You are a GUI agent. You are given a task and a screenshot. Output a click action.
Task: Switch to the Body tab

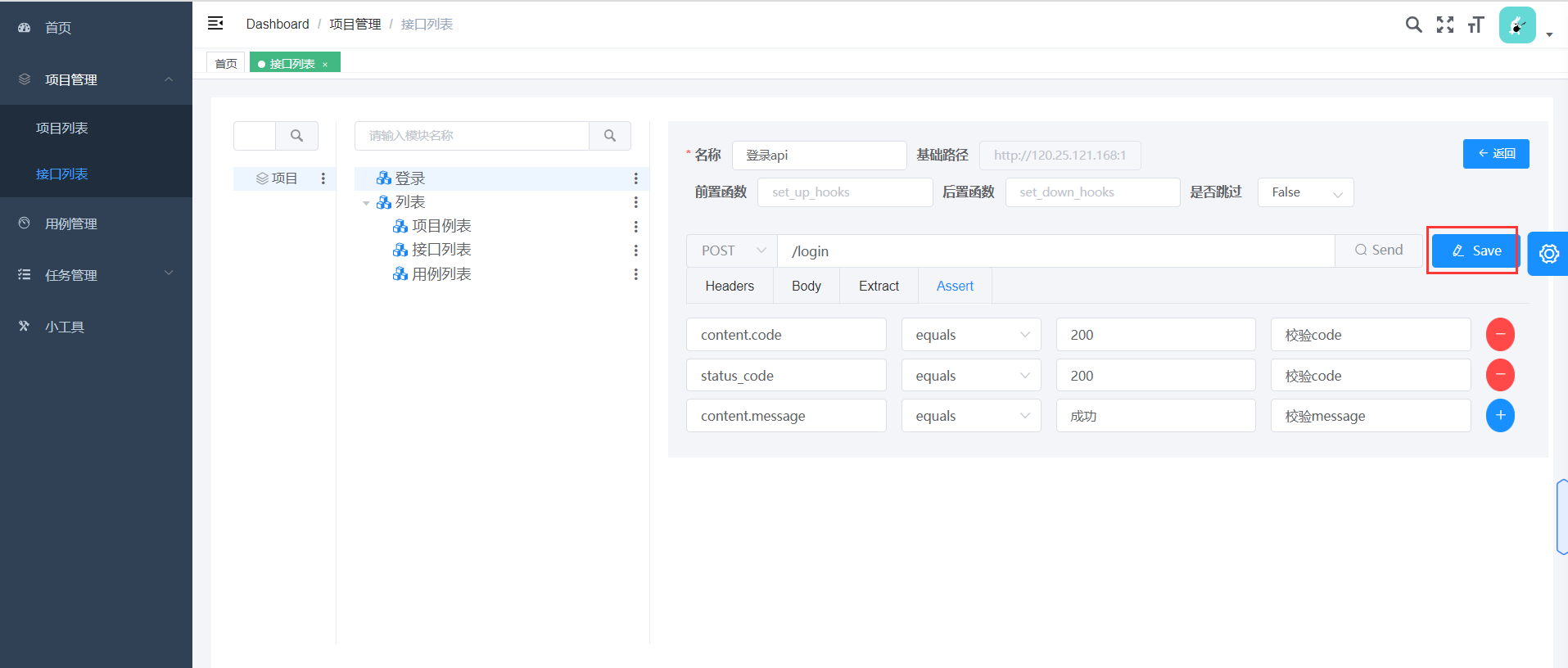click(807, 286)
